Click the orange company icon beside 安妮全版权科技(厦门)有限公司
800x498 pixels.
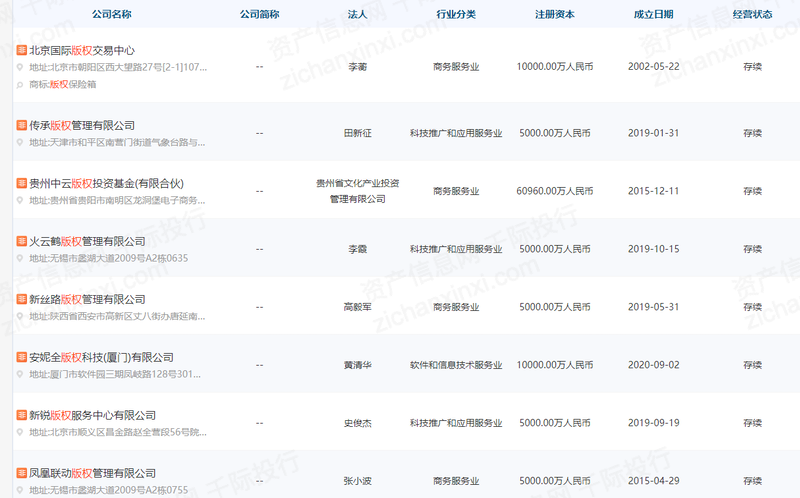point(21,357)
